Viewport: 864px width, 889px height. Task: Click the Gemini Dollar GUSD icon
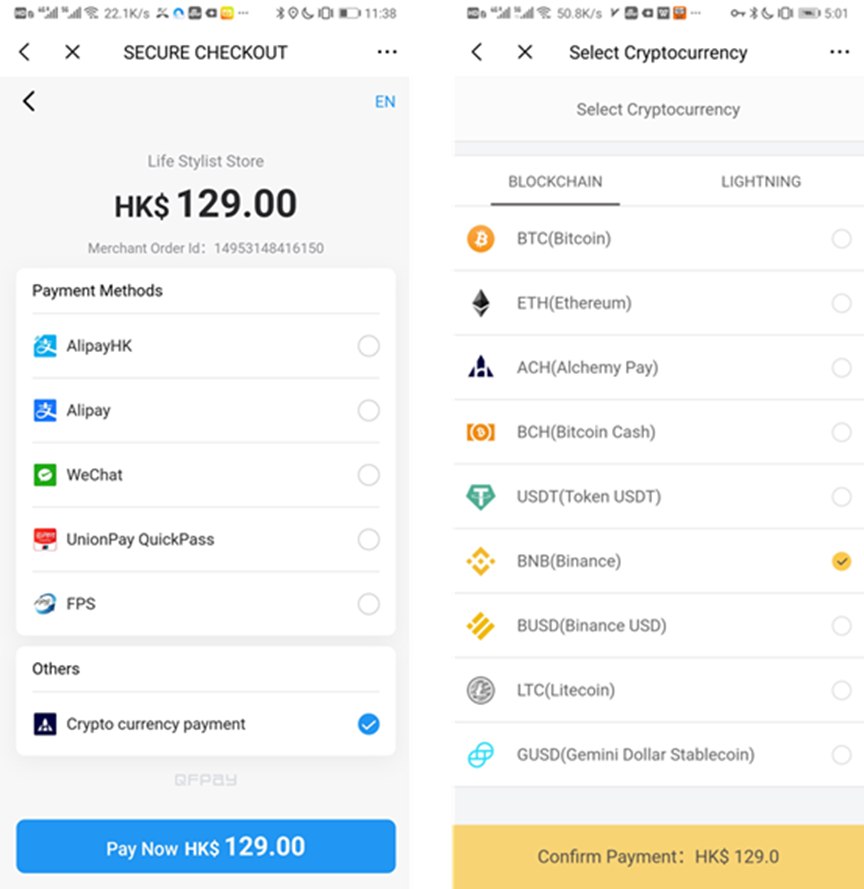[x=480, y=755]
